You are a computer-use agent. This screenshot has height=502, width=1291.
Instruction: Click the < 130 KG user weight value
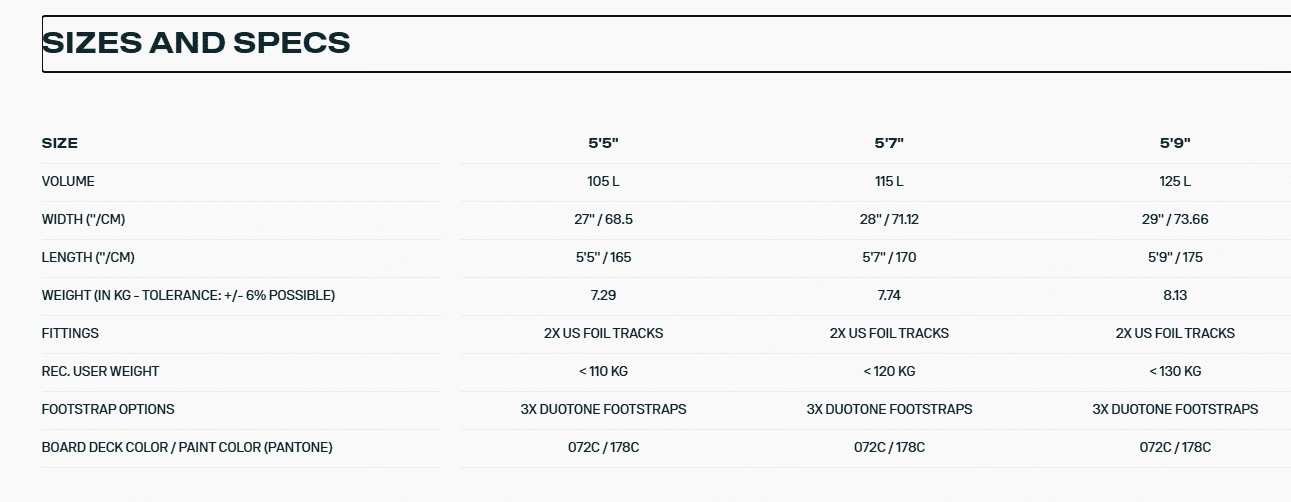point(1175,372)
